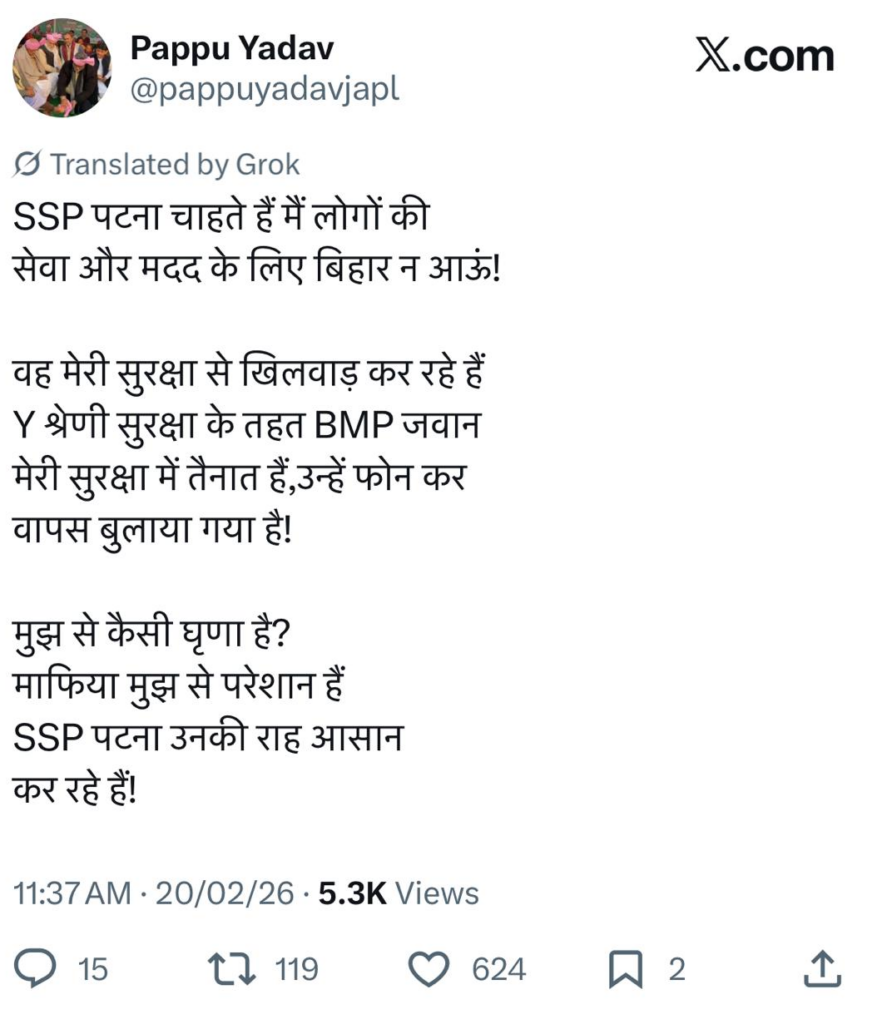This screenshot has width=872, height=1024.
Task: Click the reply speech bubble icon
Action: [x=37, y=968]
